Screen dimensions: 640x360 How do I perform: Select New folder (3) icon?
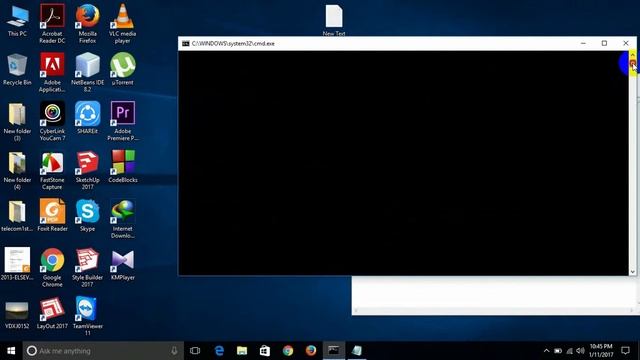[17, 122]
